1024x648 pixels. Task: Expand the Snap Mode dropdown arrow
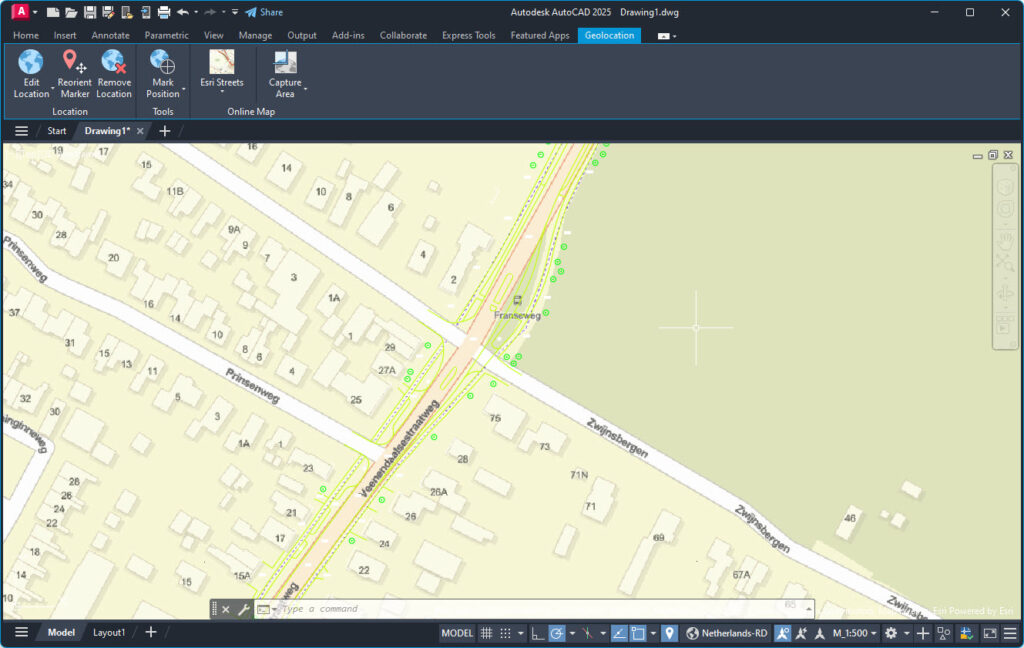[521, 633]
